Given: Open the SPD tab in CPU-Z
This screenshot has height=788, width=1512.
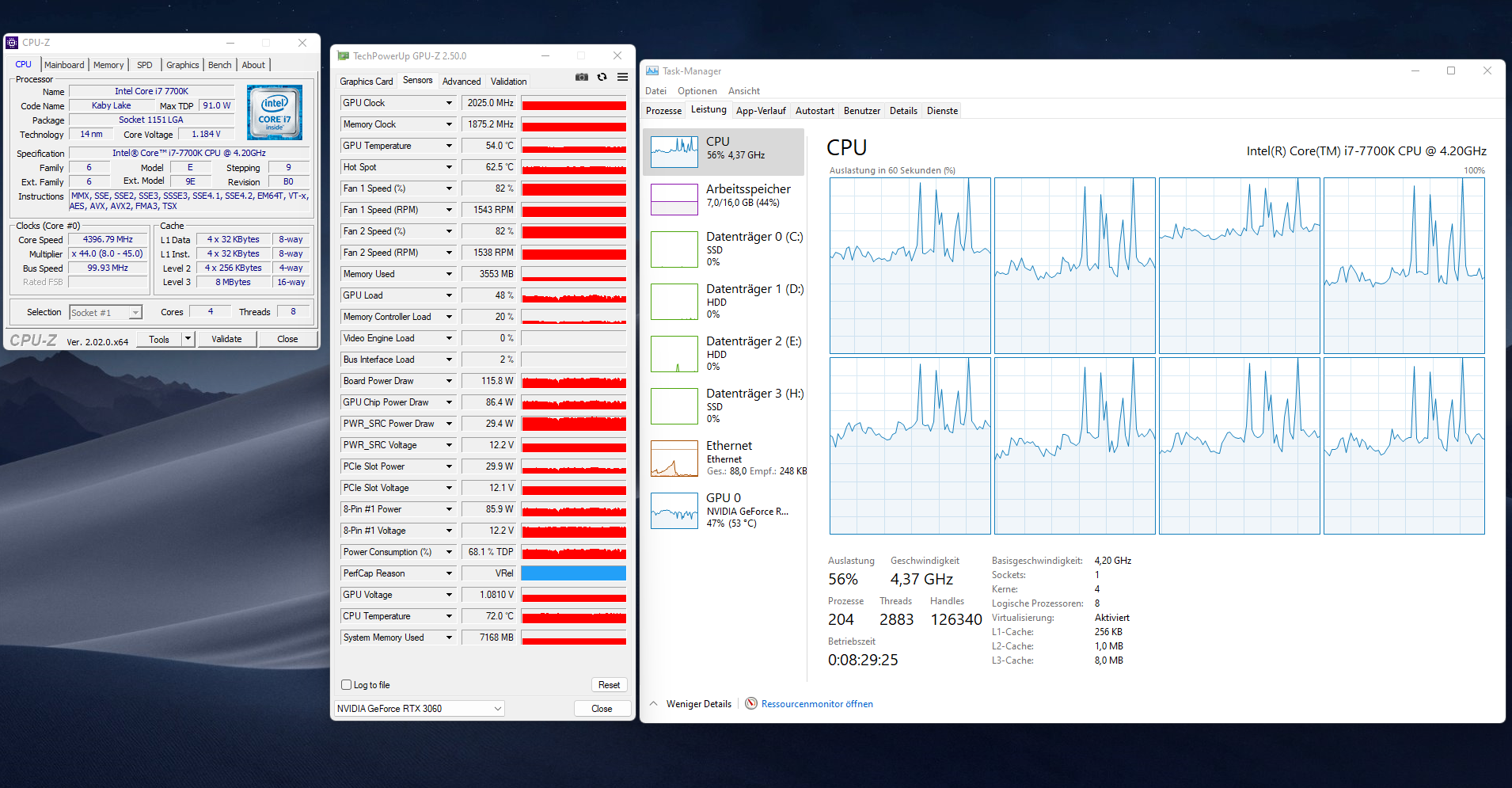Looking at the screenshot, I should tap(145, 65).
